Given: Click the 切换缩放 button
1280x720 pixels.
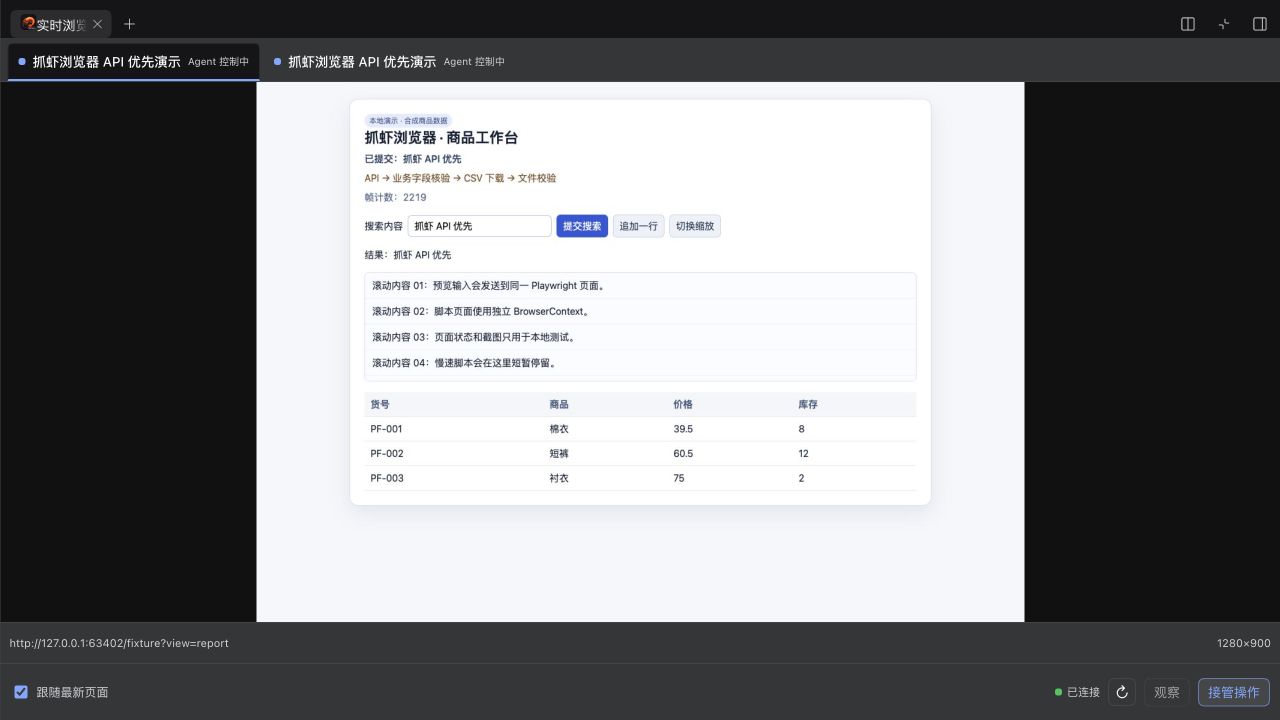Looking at the screenshot, I should pos(695,226).
